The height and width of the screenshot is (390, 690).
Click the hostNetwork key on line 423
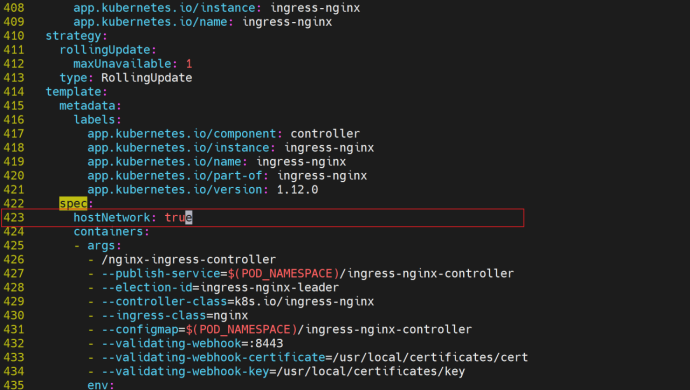112,217
